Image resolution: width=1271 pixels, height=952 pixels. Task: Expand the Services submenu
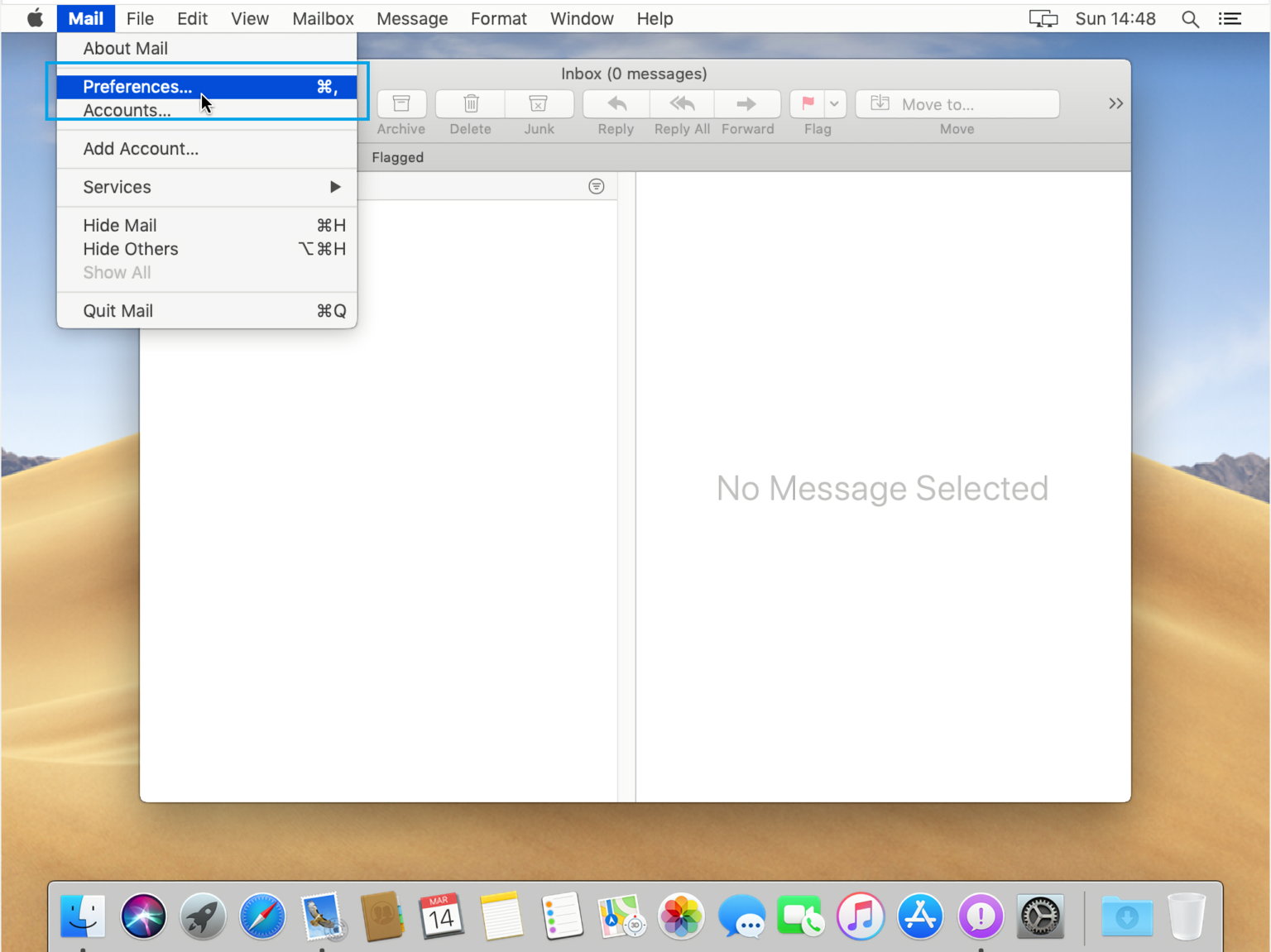(x=207, y=187)
